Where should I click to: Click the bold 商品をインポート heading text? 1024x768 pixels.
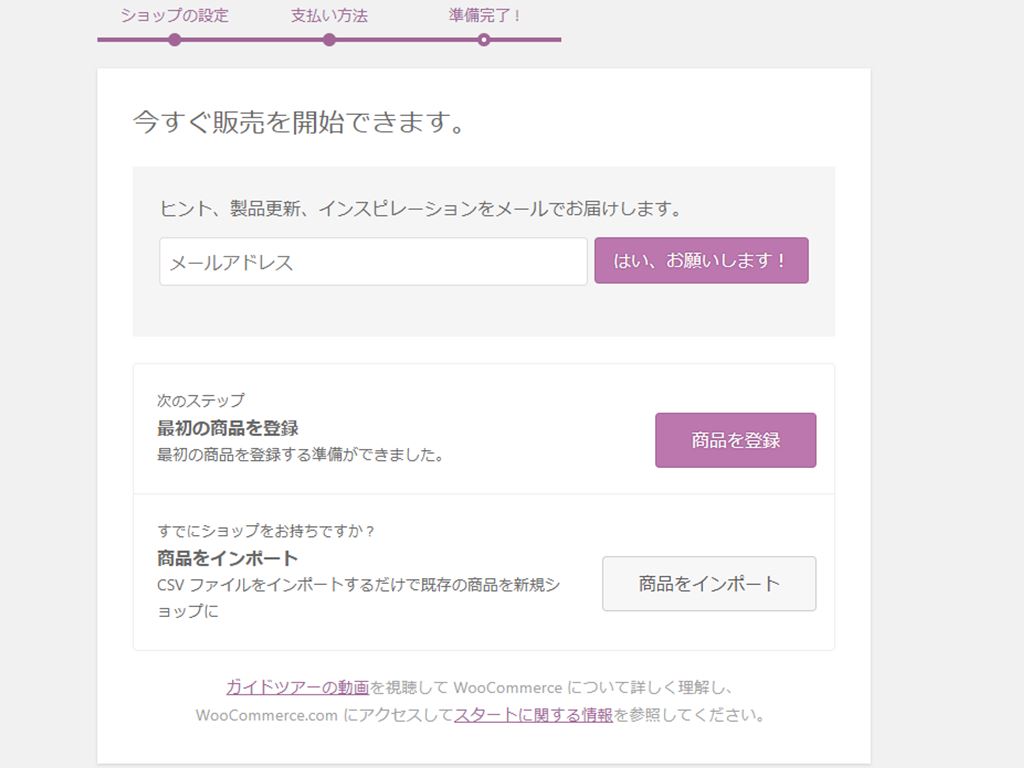[228, 558]
